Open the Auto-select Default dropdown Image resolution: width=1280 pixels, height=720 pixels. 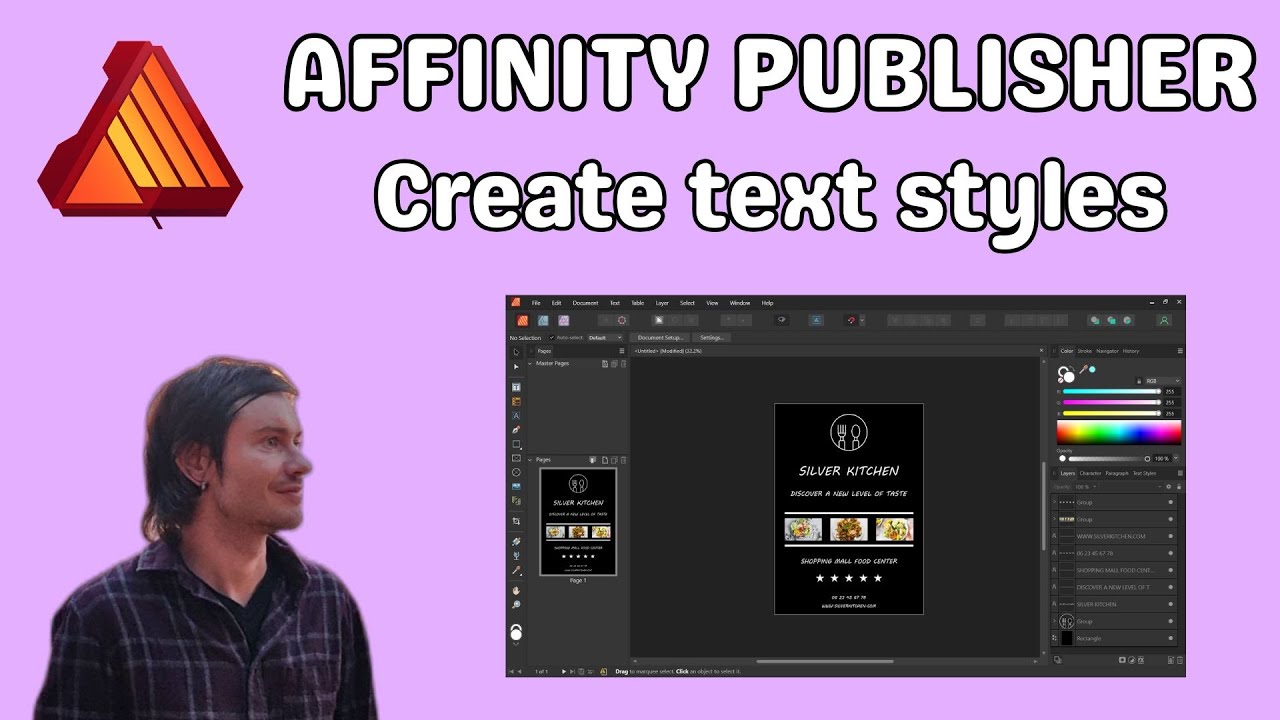click(605, 338)
